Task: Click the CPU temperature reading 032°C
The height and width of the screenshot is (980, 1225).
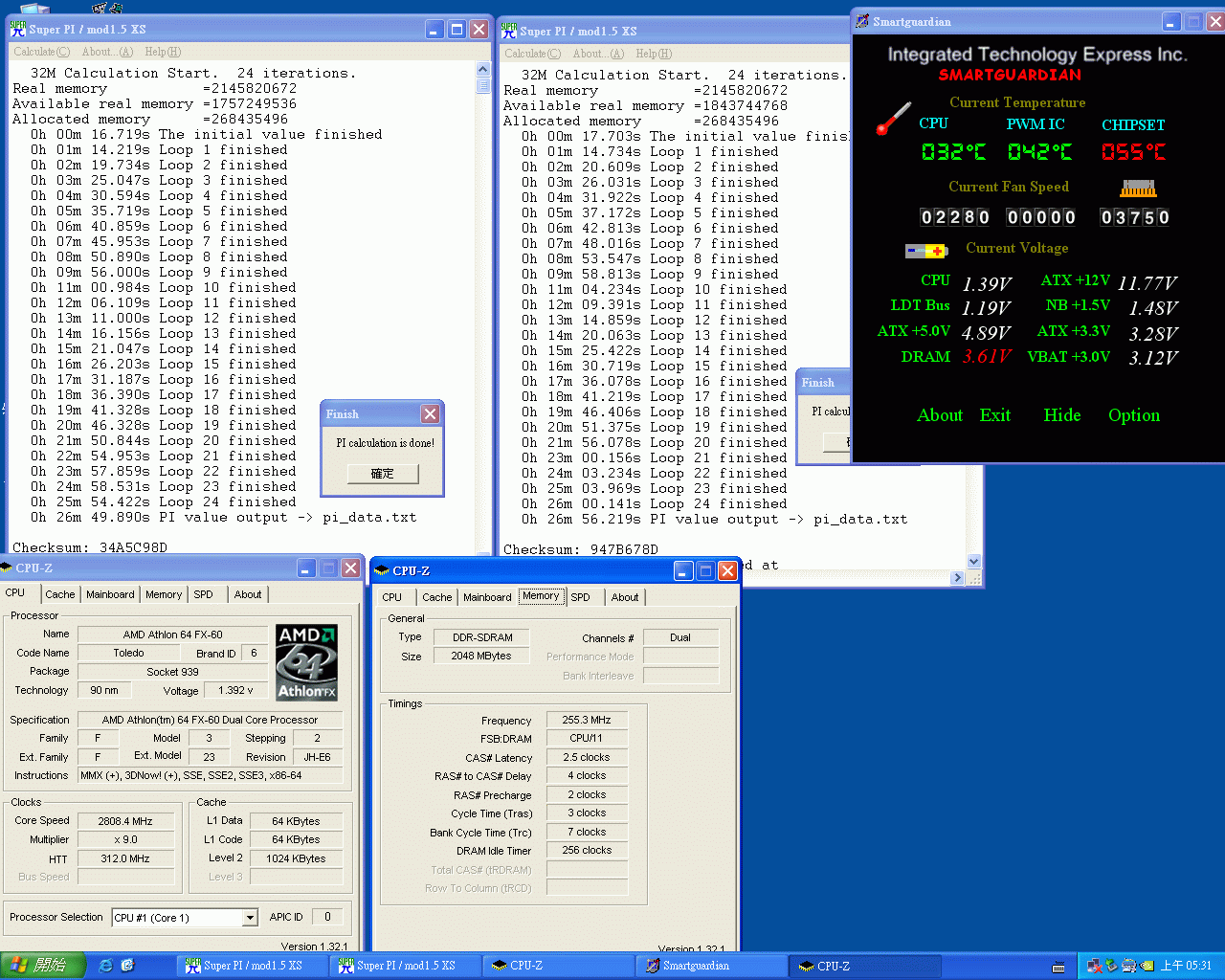Action: pos(953,152)
